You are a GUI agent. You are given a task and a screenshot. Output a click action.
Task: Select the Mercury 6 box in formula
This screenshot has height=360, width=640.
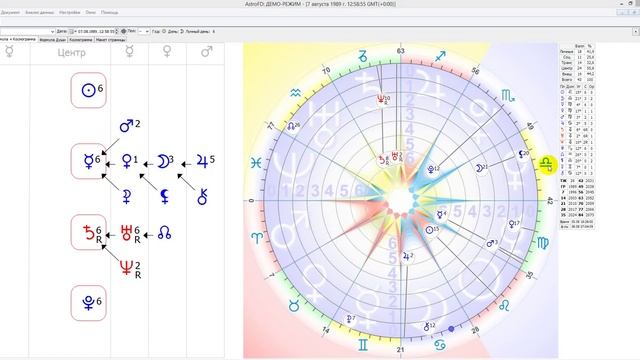(x=89, y=161)
